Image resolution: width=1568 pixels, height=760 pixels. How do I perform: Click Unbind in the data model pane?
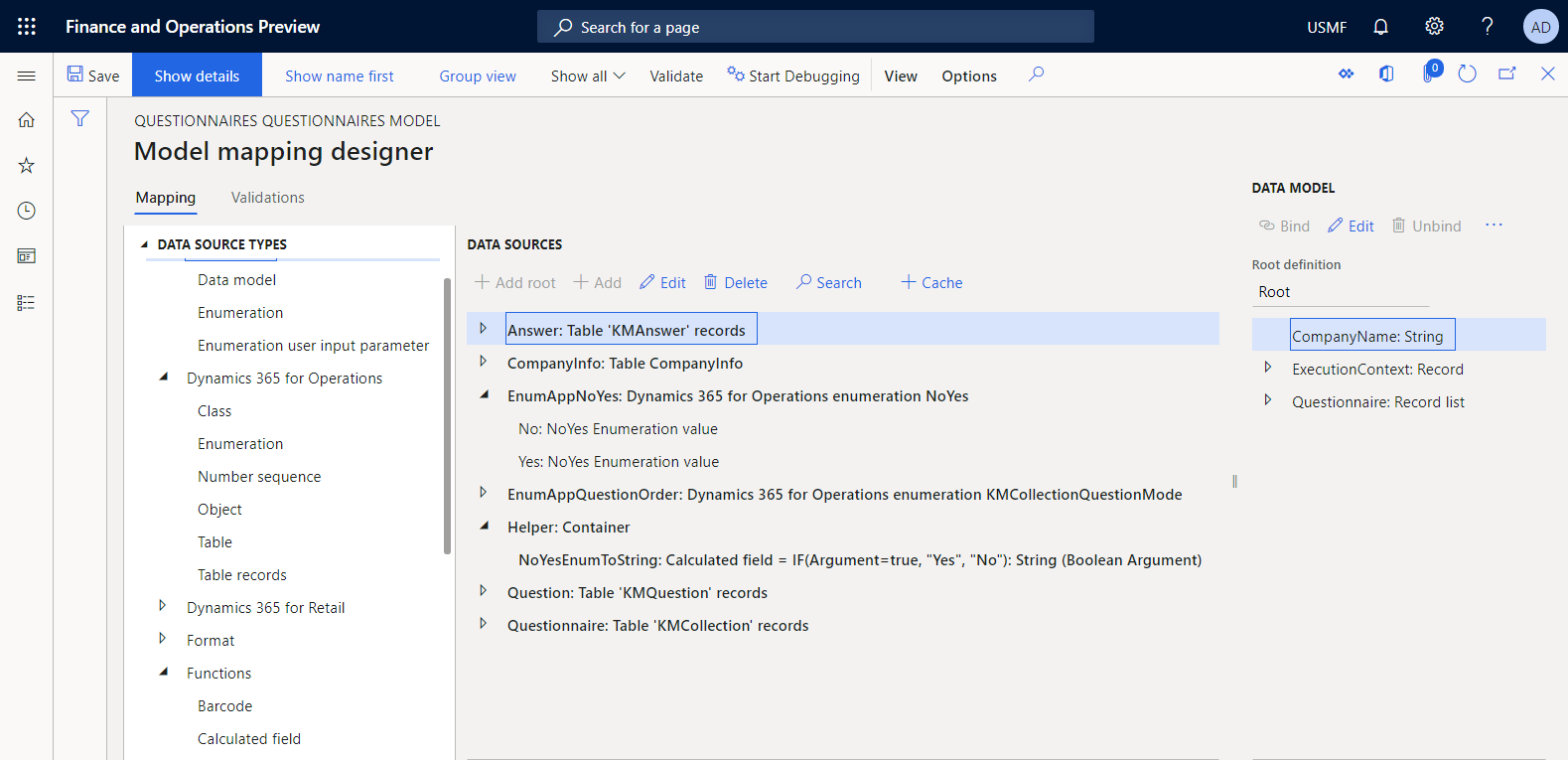pyautogui.click(x=1426, y=226)
